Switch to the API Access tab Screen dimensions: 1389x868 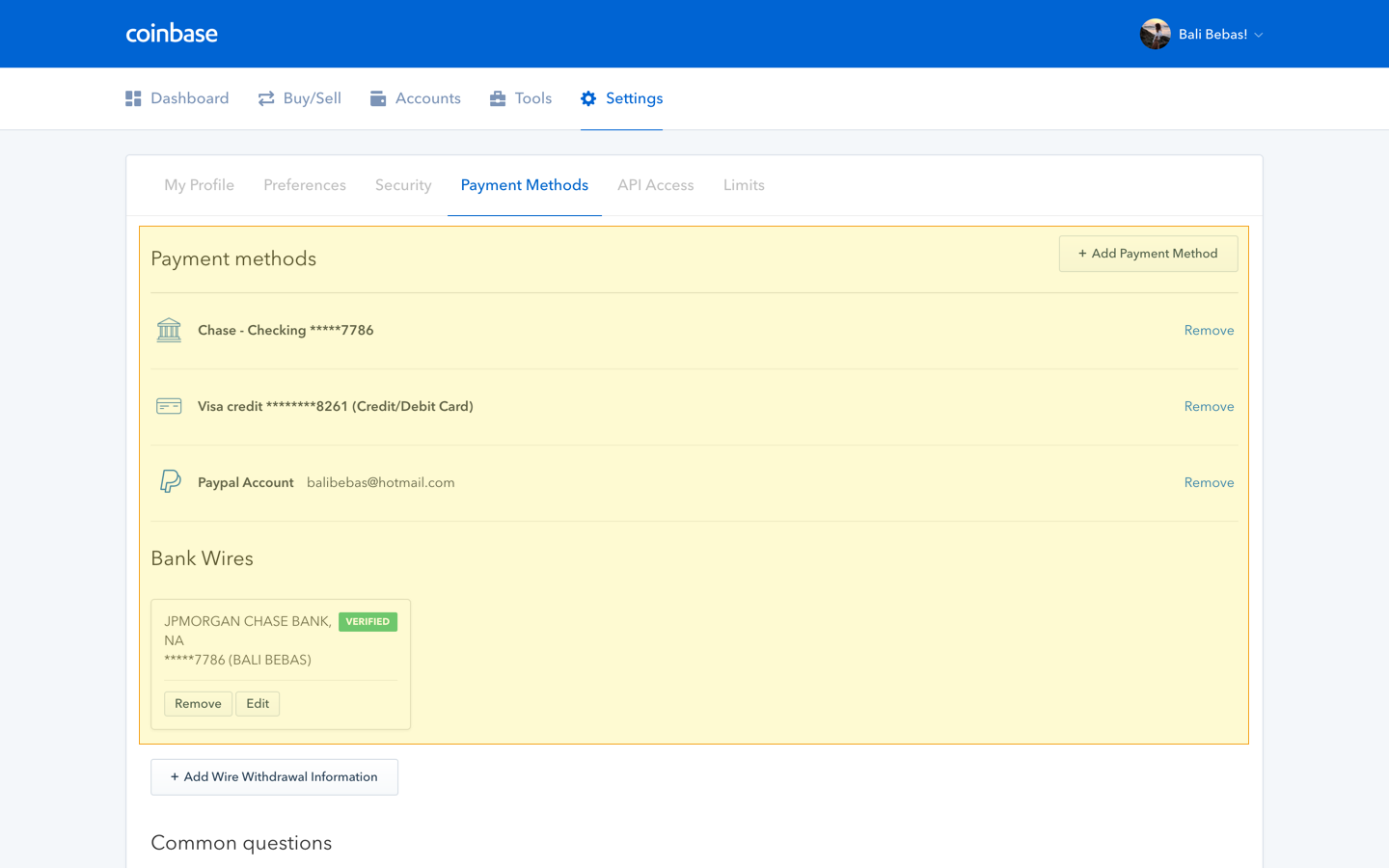click(656, 185)
